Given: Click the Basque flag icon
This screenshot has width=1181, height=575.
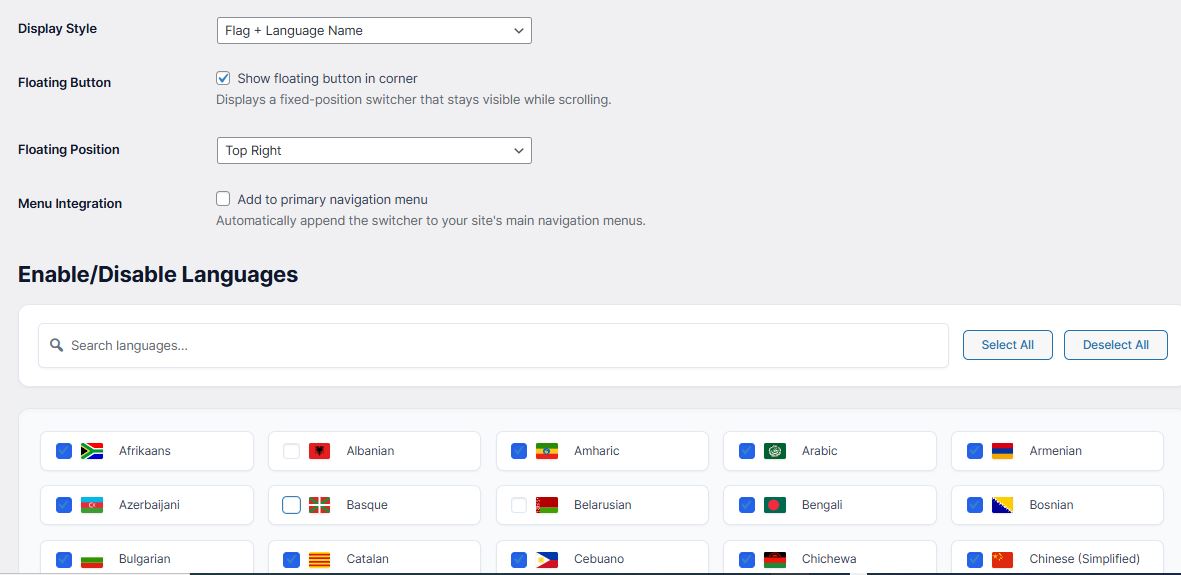Looking at the screenshot, I should tap(319, 505).
